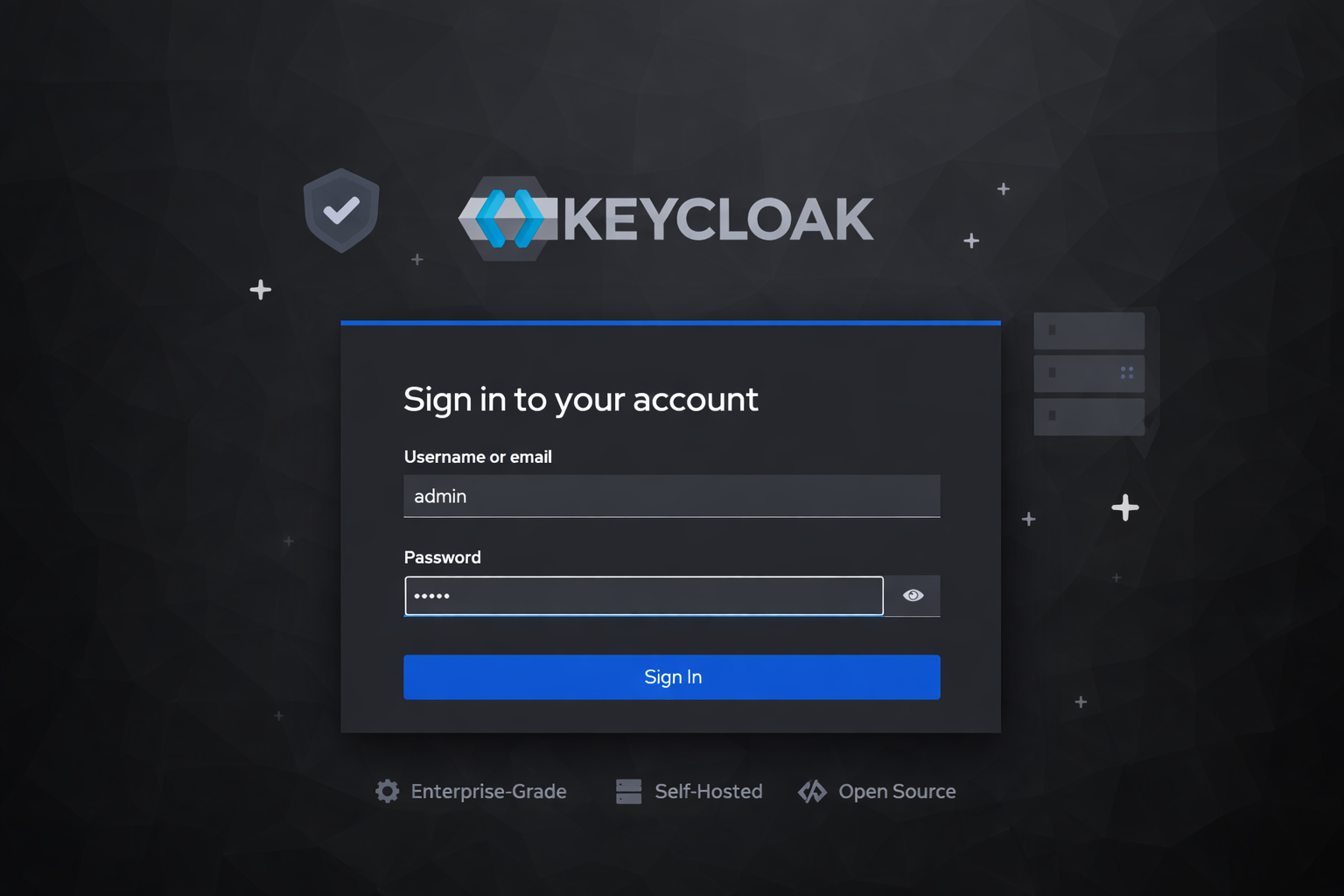Click the server stack icon beside Self-Hosted

(x=628, y=791)
